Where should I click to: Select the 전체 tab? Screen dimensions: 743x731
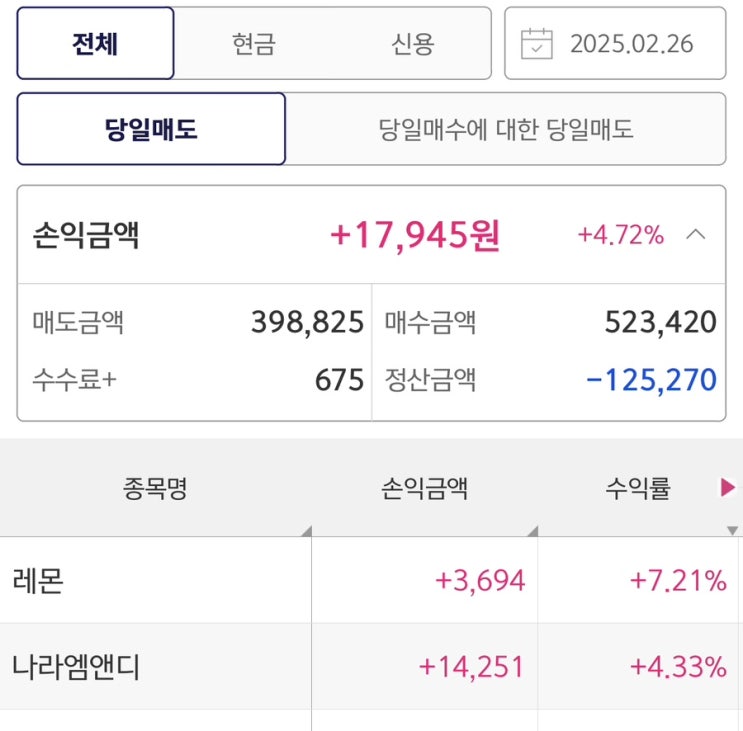click(x=95, y=44)
